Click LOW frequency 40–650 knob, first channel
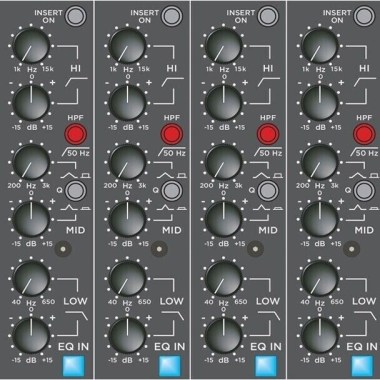380x380 pixels. click(x=31, y=278)
